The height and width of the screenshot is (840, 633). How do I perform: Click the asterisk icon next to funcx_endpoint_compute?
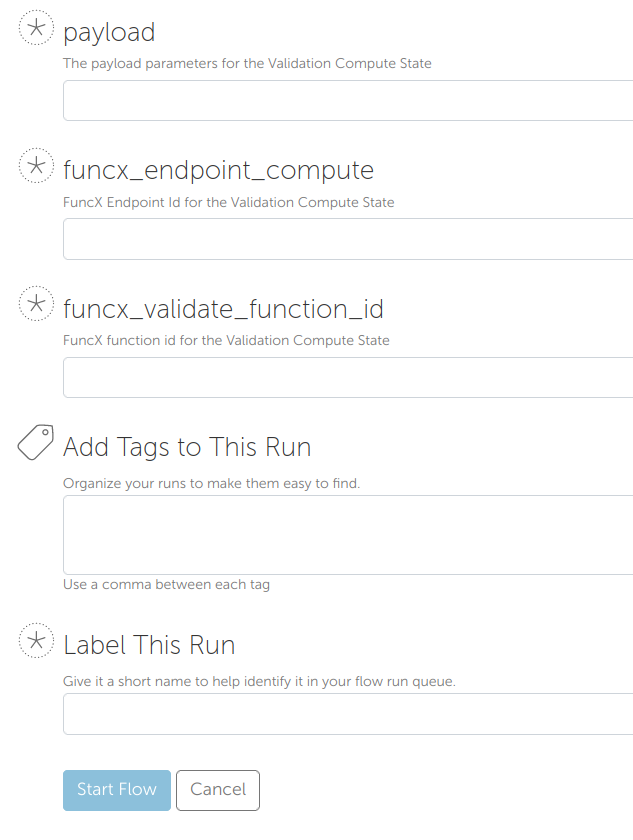36,166
